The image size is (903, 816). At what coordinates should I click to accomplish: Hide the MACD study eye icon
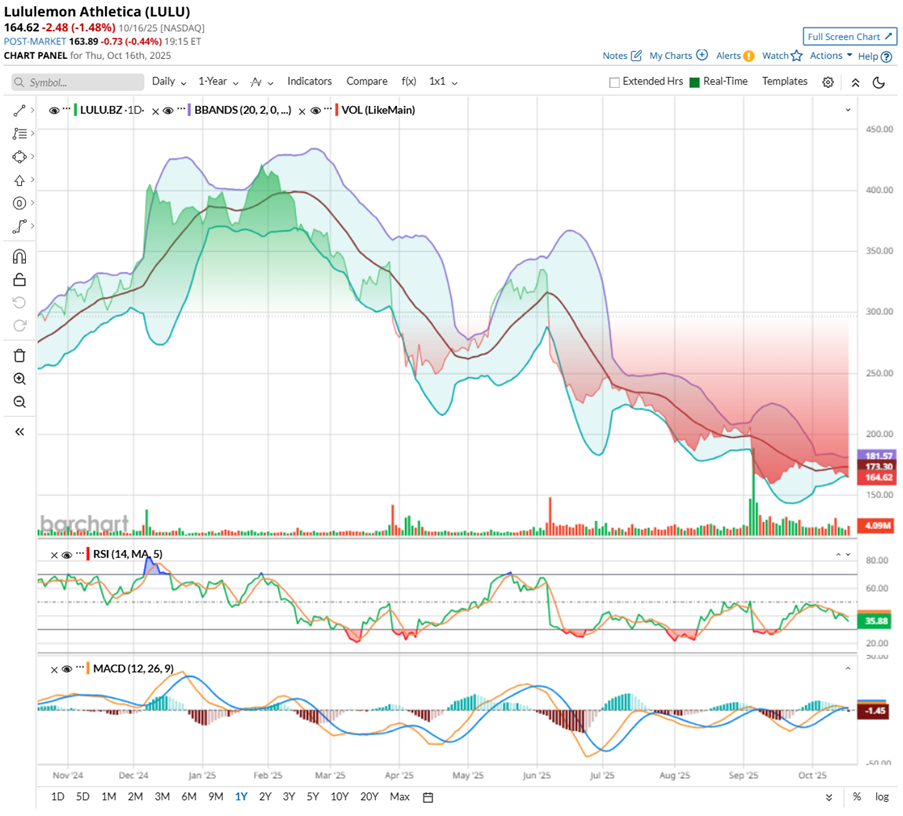[67, 669]
